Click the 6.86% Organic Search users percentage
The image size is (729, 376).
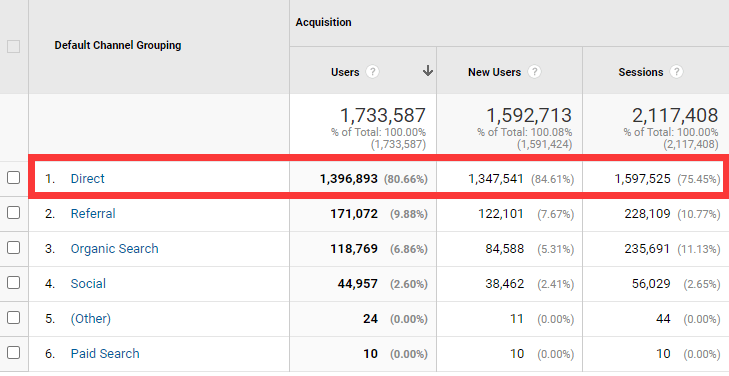(x=409, y=250)
